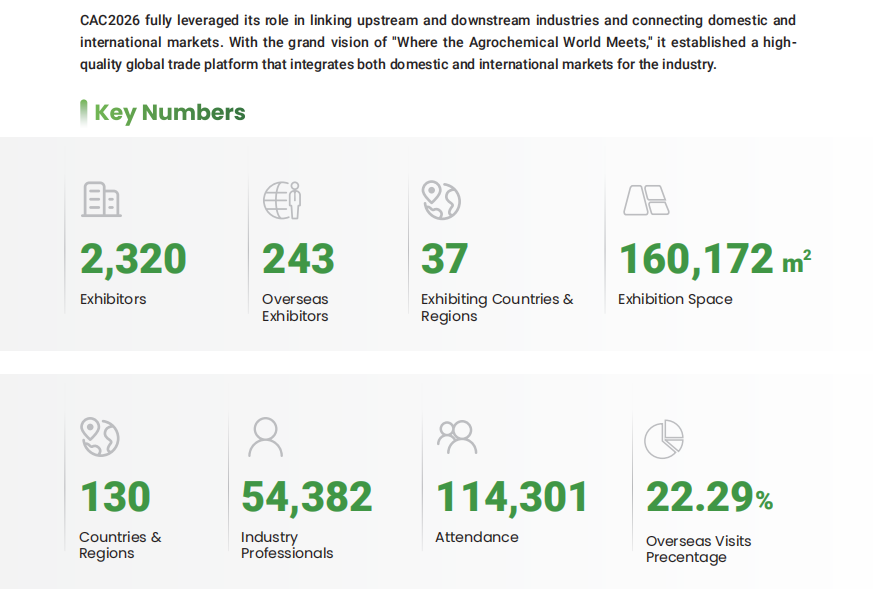Click the Attendance label
This screenshot has height=594, width=873.
477,537
